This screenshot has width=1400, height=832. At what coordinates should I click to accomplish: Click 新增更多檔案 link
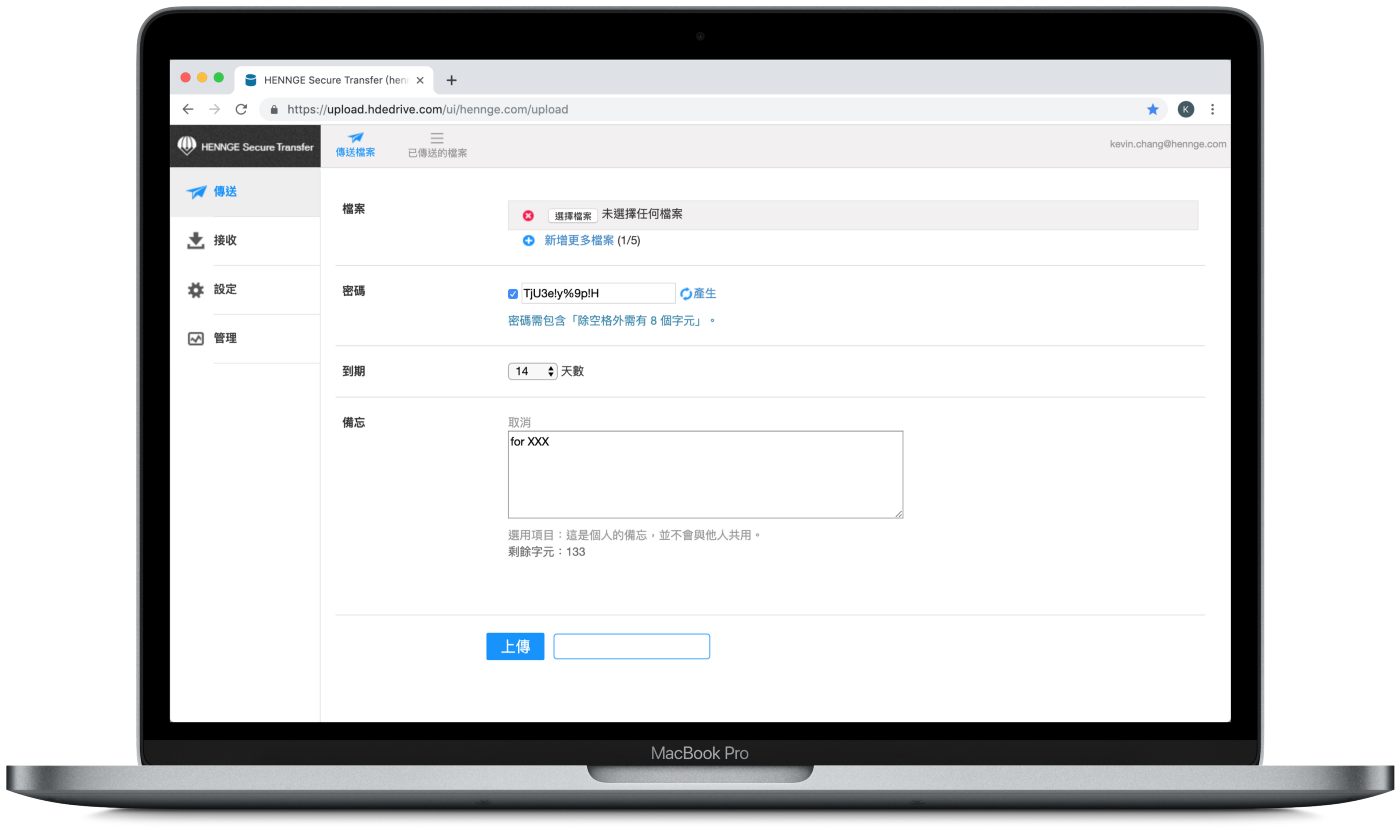pyautogui.click(x=579, y=241)
